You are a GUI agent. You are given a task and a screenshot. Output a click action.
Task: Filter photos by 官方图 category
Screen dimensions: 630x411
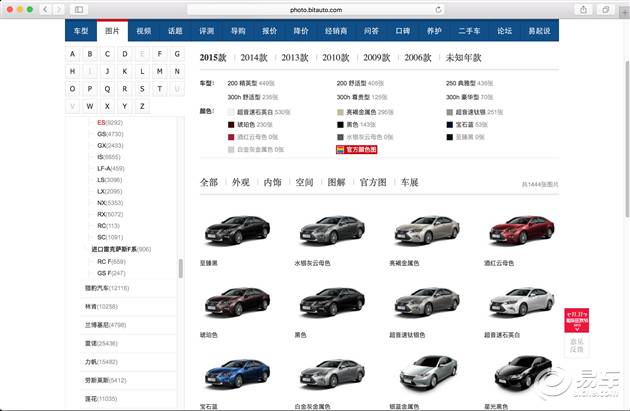point(373,182)
